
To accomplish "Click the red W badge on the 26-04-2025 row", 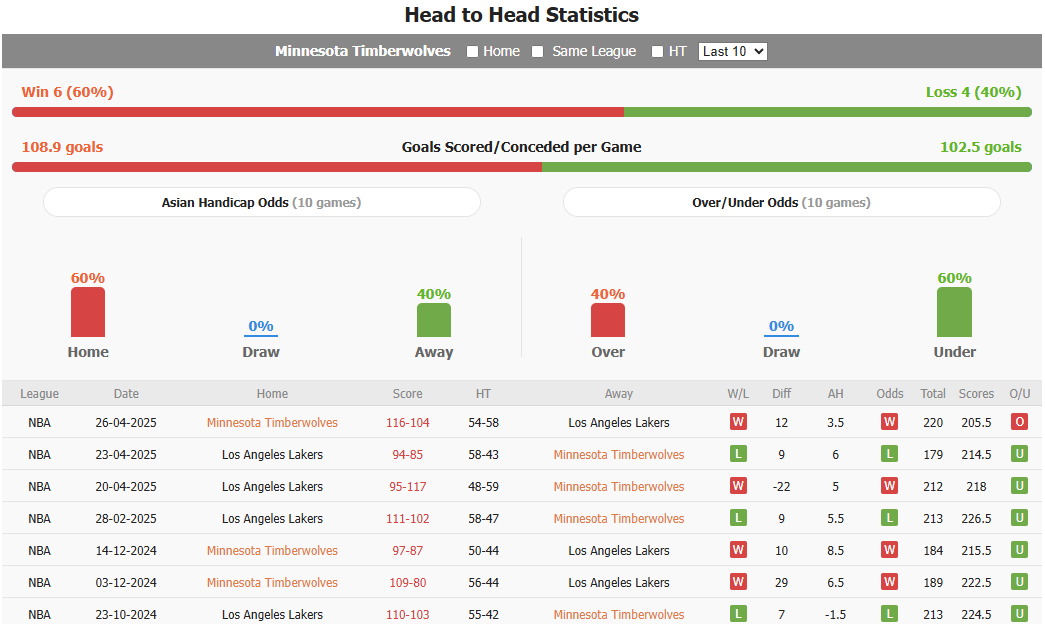I will pos(738,422).
